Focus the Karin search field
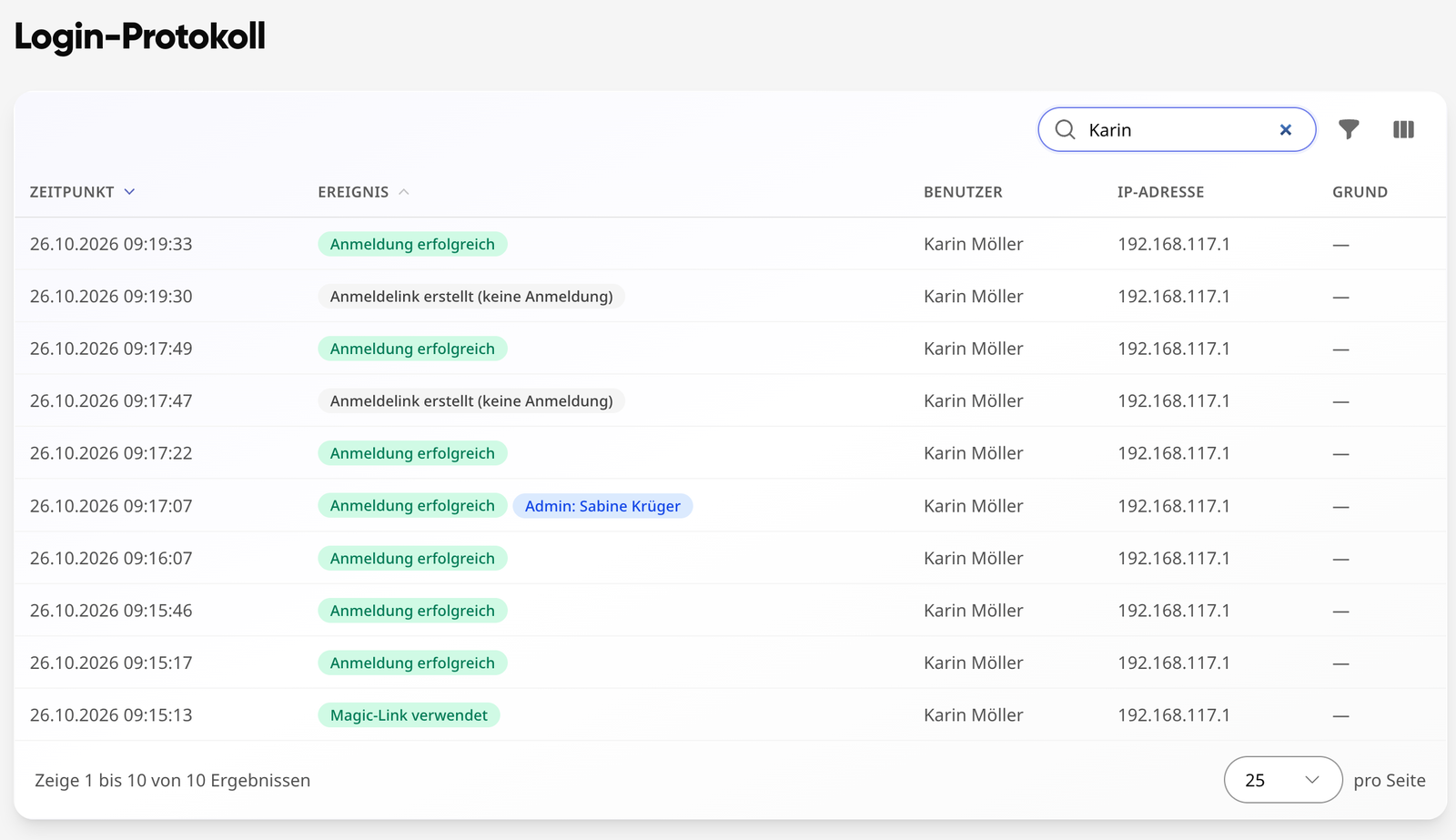 pos(1177,130)
